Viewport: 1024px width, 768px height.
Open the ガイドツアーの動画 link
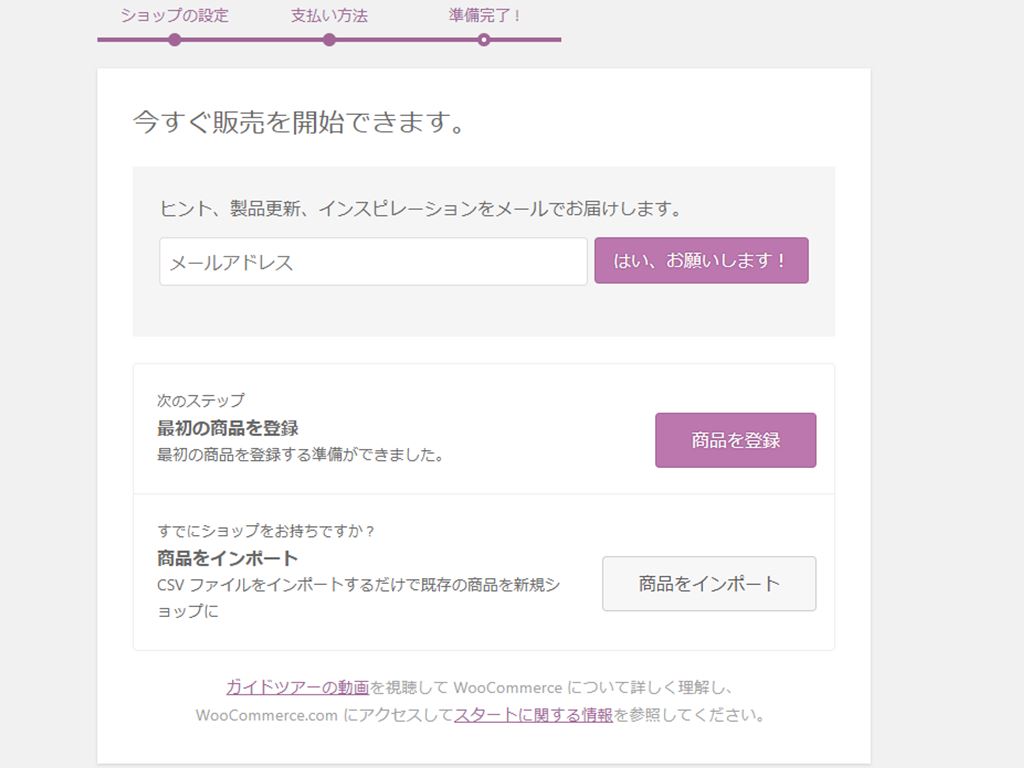(297, 687)
